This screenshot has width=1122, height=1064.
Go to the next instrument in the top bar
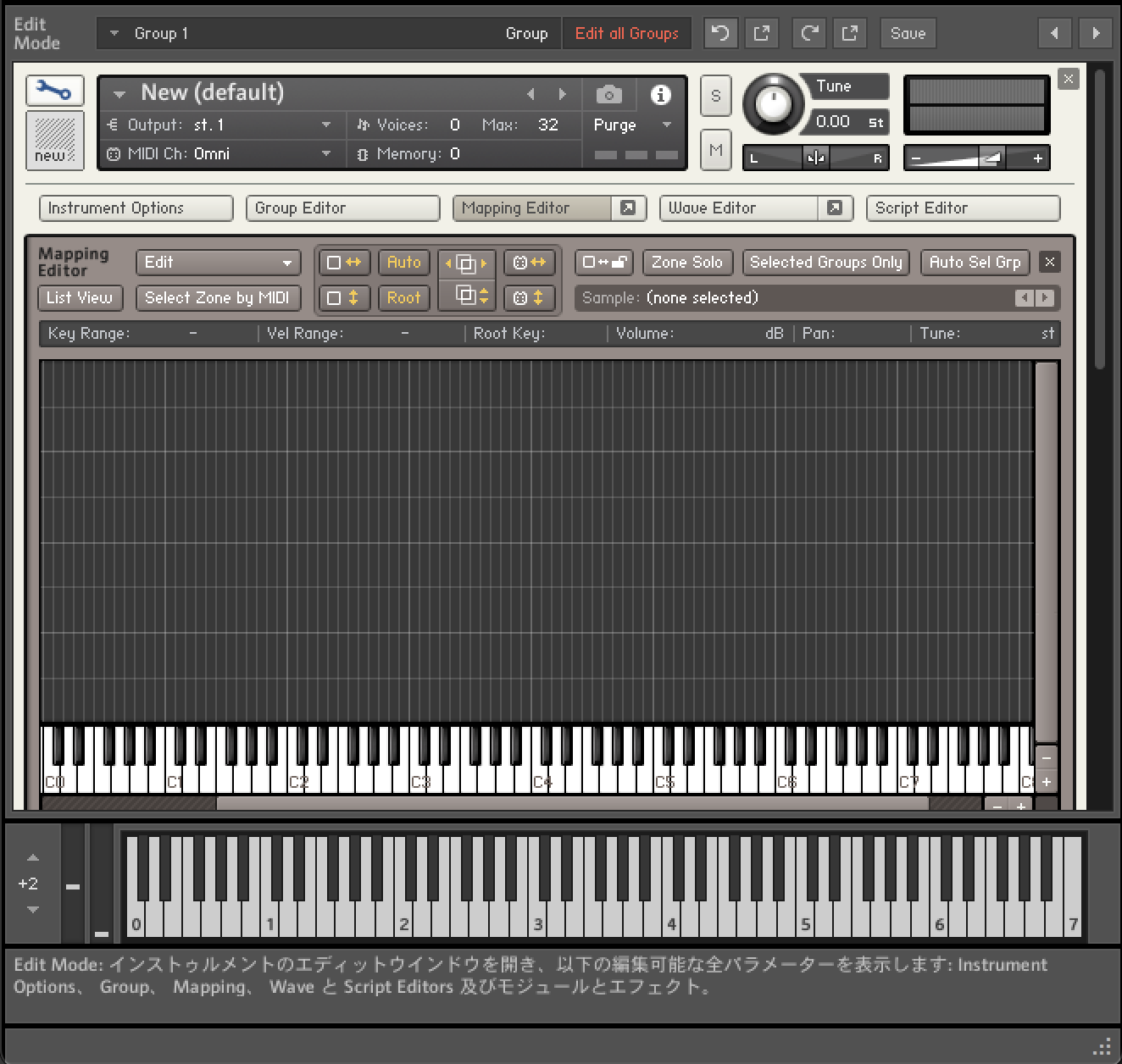click(1096, 33)
